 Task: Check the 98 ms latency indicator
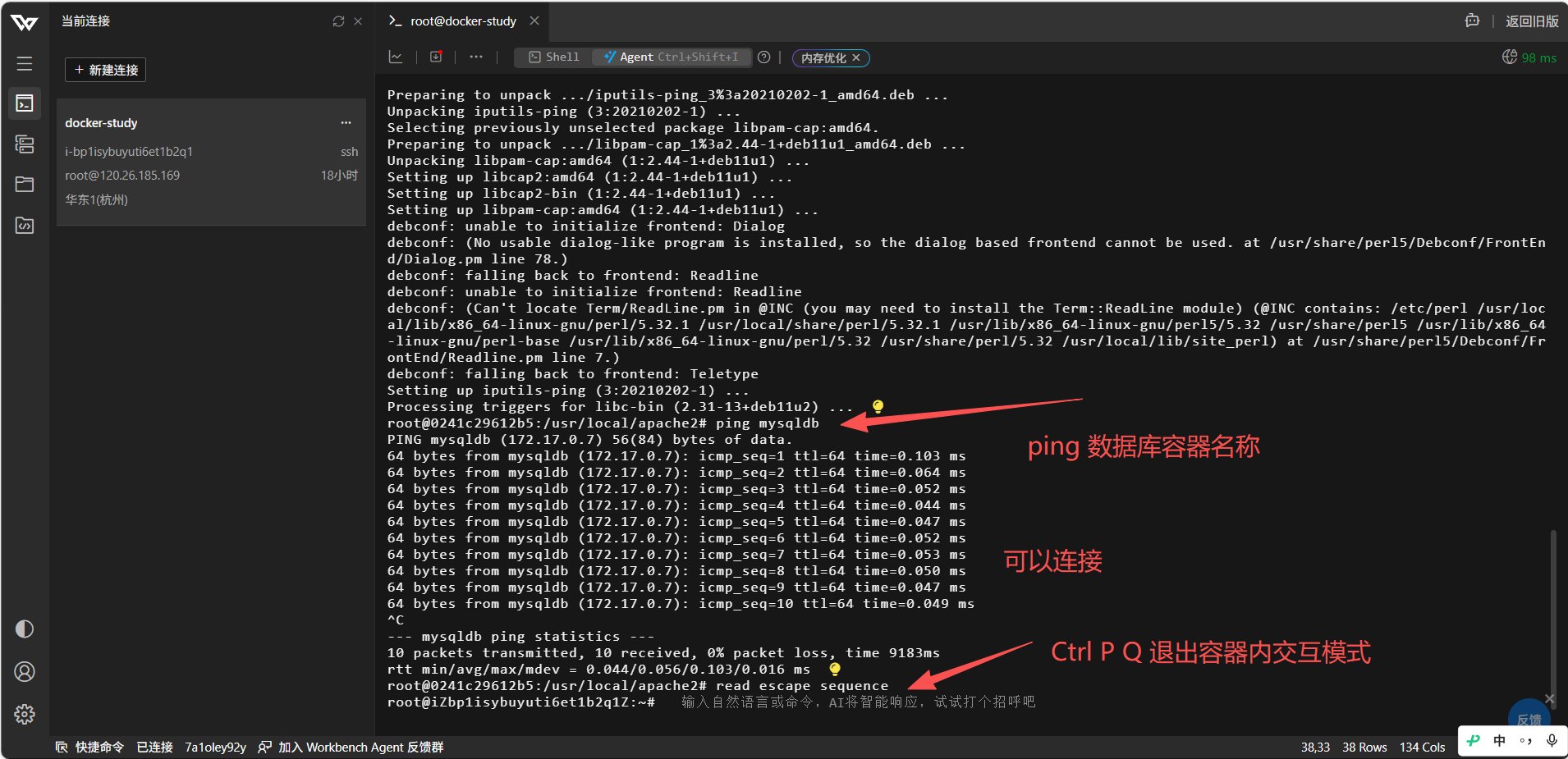1529,57
